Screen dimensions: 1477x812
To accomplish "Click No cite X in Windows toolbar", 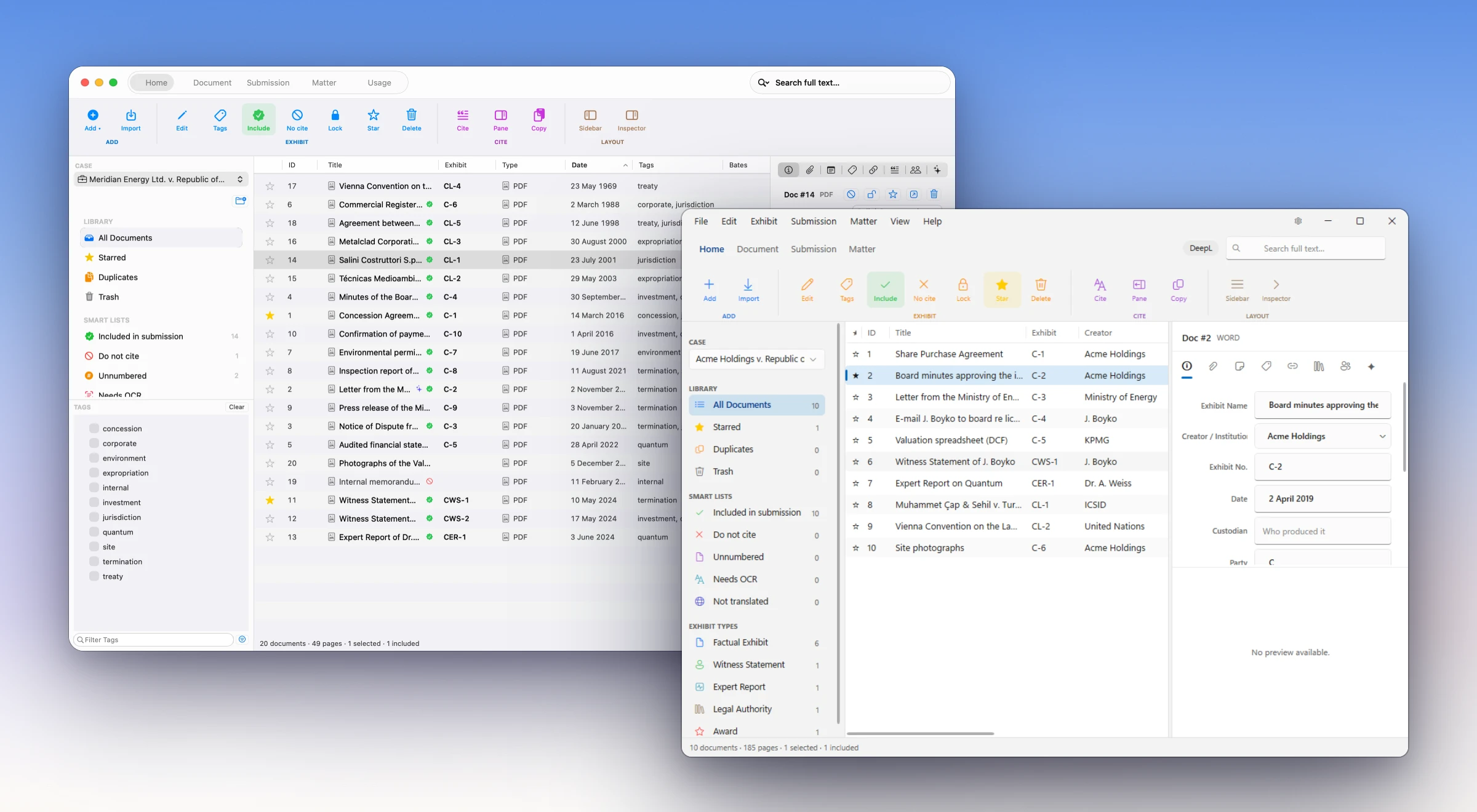I will [x=924, y=290].
